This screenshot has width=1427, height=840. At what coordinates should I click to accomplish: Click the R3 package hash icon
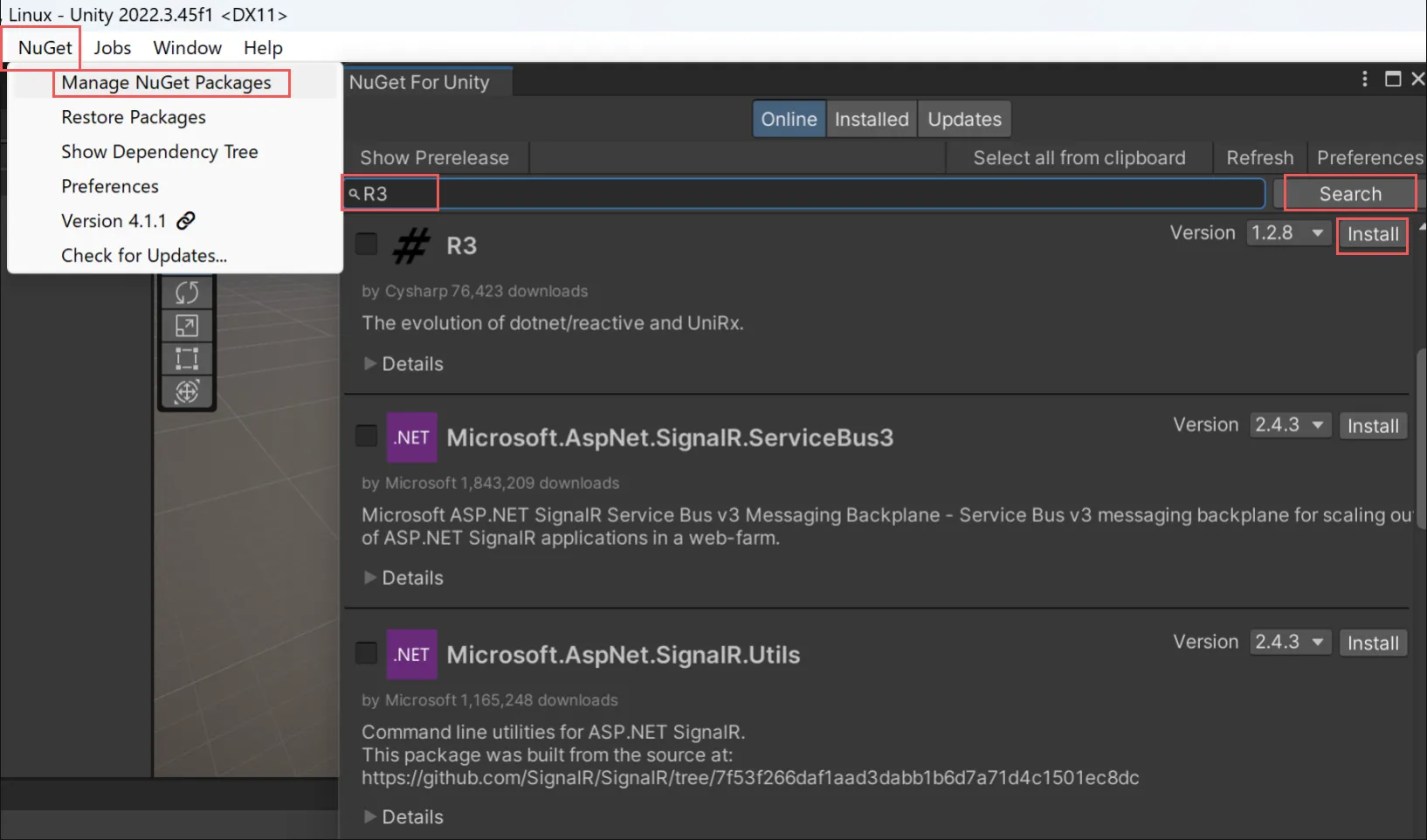click(411, 246)
